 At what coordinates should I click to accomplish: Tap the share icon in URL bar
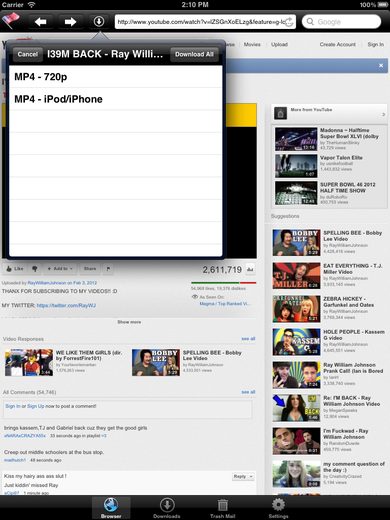point(289,22)
